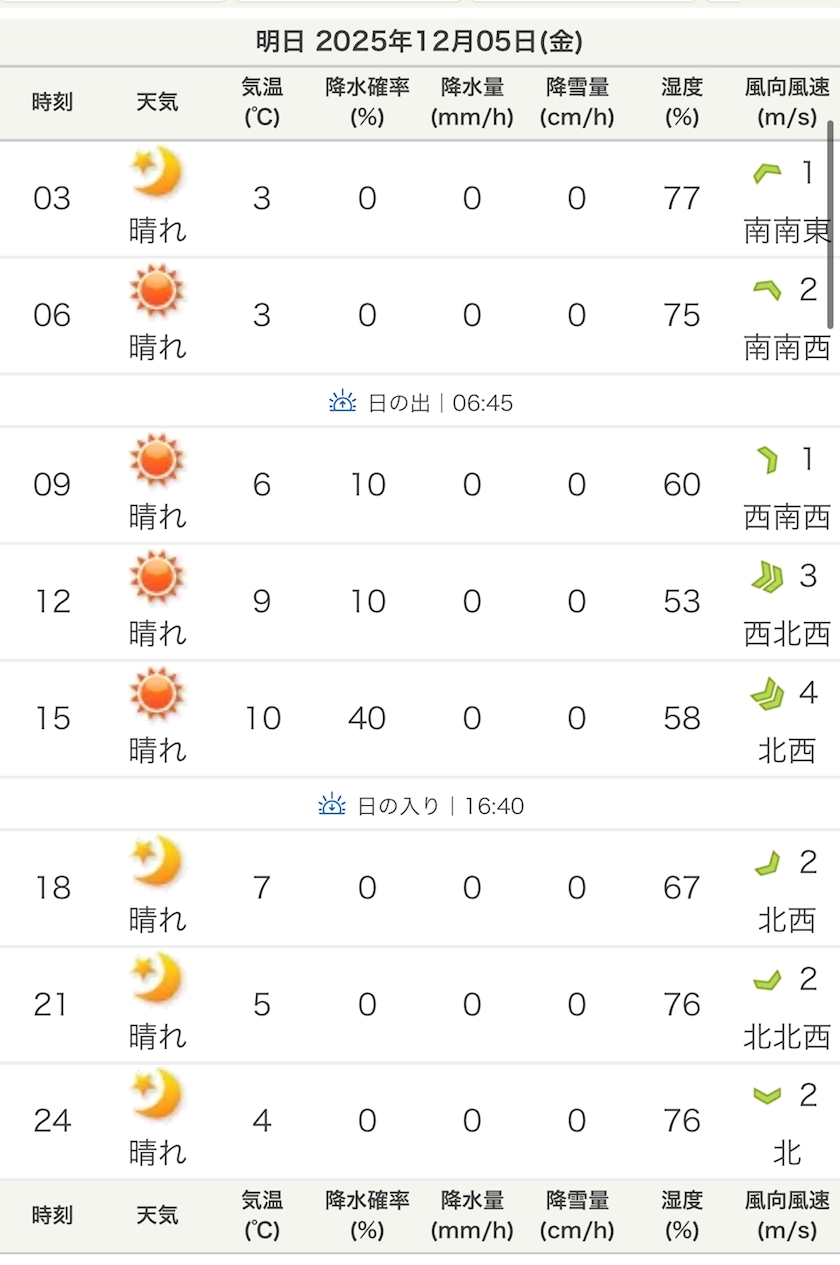The height and width of the screenshot is (1265, 840).
Task: Click the sun icon in the 12 row
Action: tap(157, 577)
